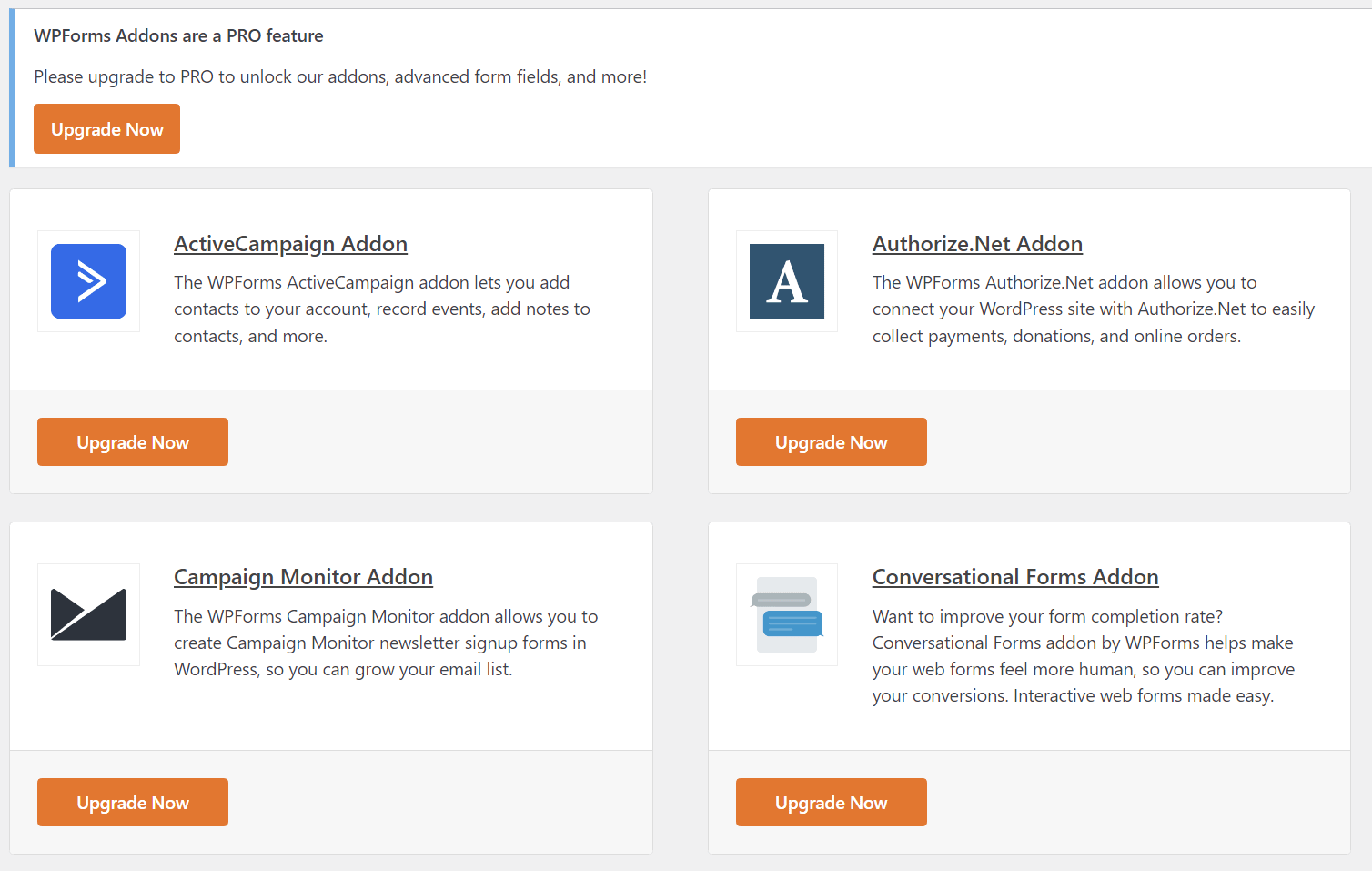The width and height of the screenshot is (1372, 871).
Task: Click Upgrade Now on the Conversational Forms card
Action: 831,802
